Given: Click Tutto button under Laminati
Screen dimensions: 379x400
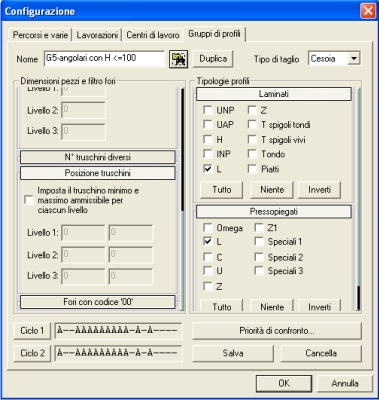Looking at the screenshot, I should [x=222, y=190].
